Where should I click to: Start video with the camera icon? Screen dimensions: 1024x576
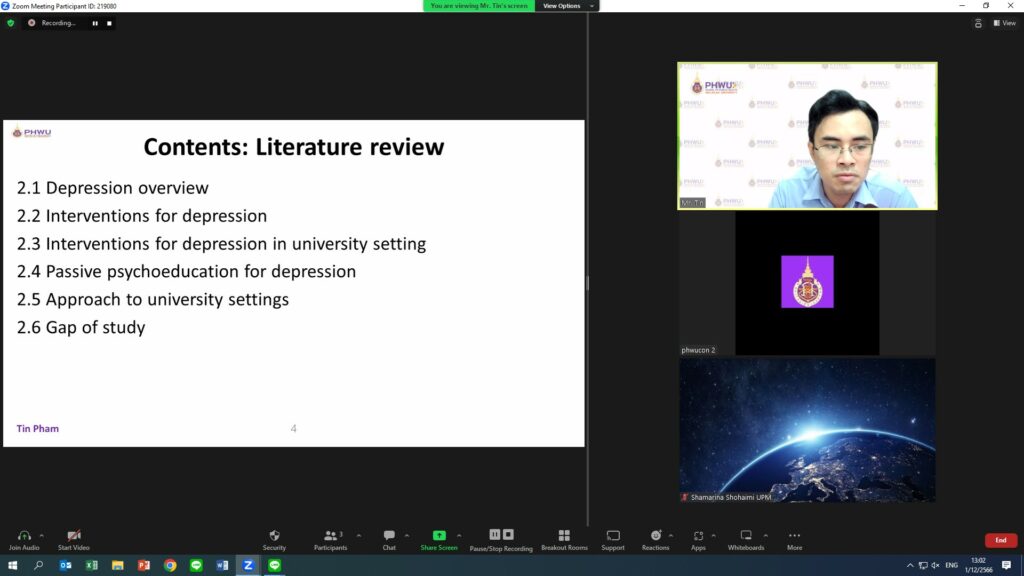(x=74, y=536)
